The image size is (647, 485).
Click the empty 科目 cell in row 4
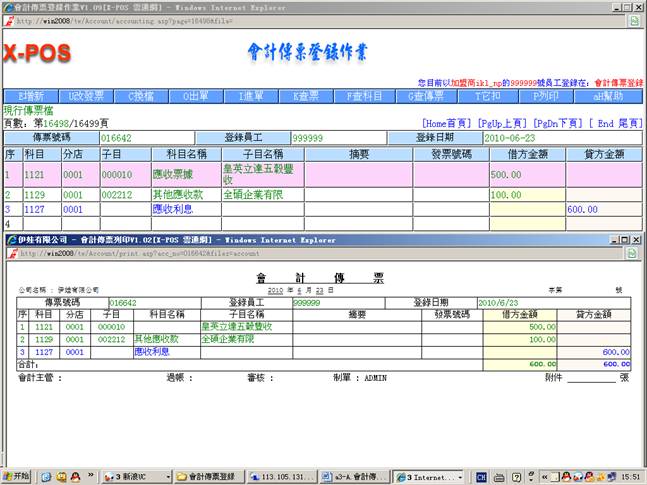pos(41,224)
